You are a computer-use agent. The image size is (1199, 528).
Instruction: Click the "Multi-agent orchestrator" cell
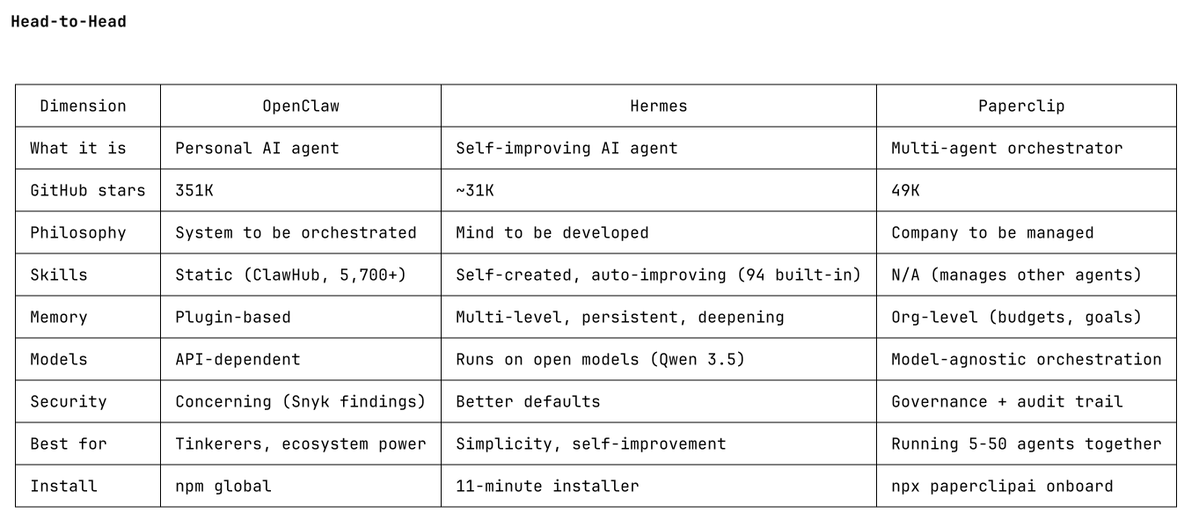click(1007, 148)
